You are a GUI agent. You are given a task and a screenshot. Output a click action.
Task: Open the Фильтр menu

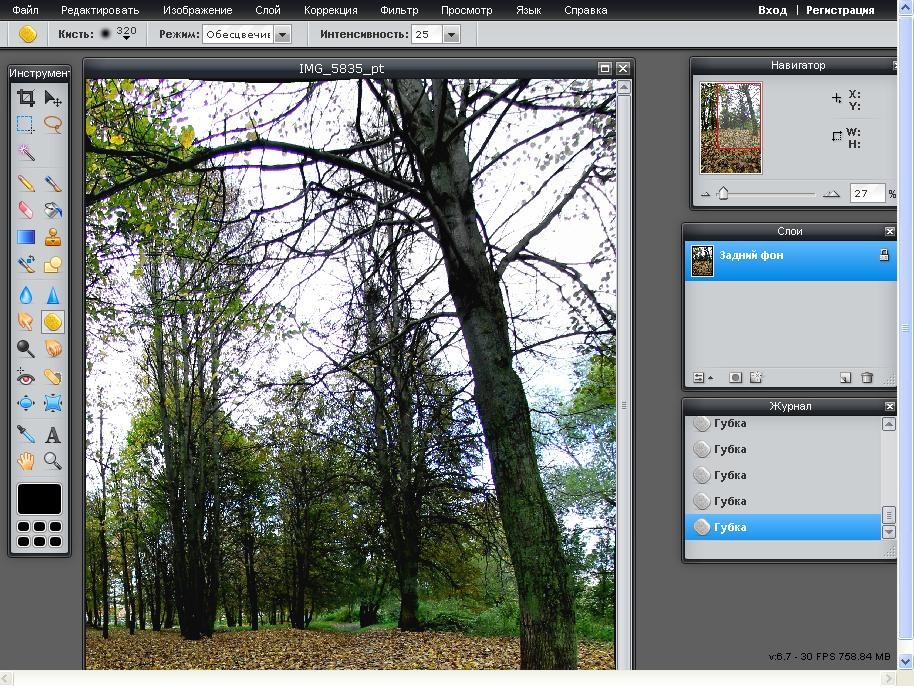(x=399, y=10)
